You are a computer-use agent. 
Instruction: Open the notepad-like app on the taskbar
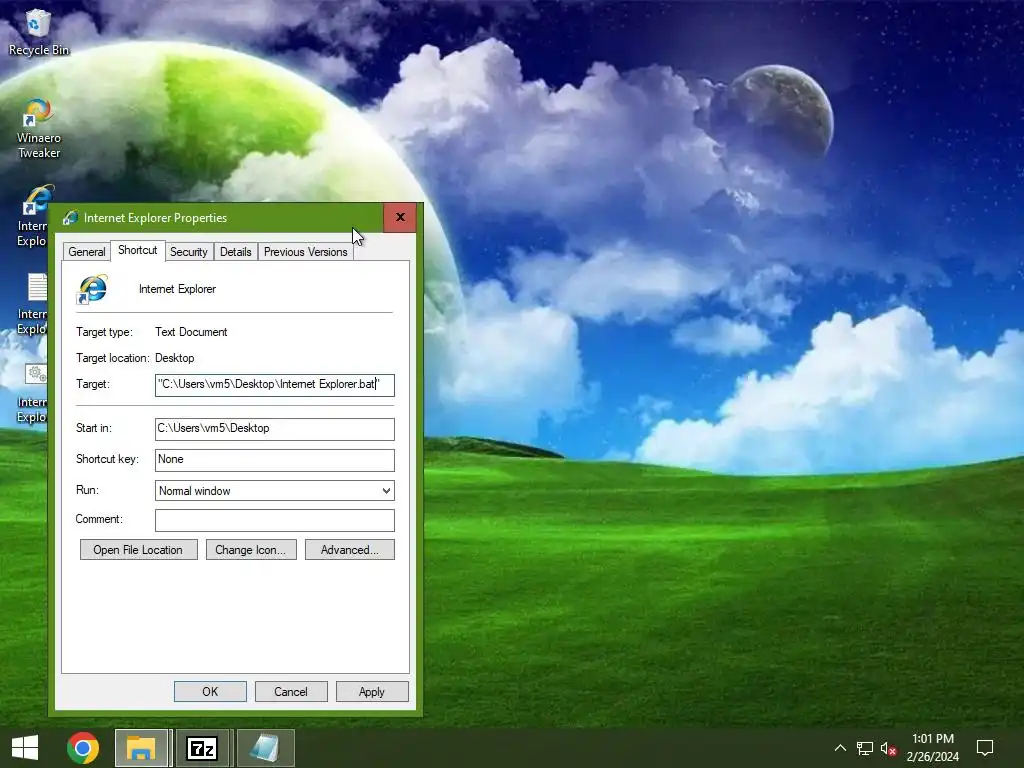tap(265, 748)
